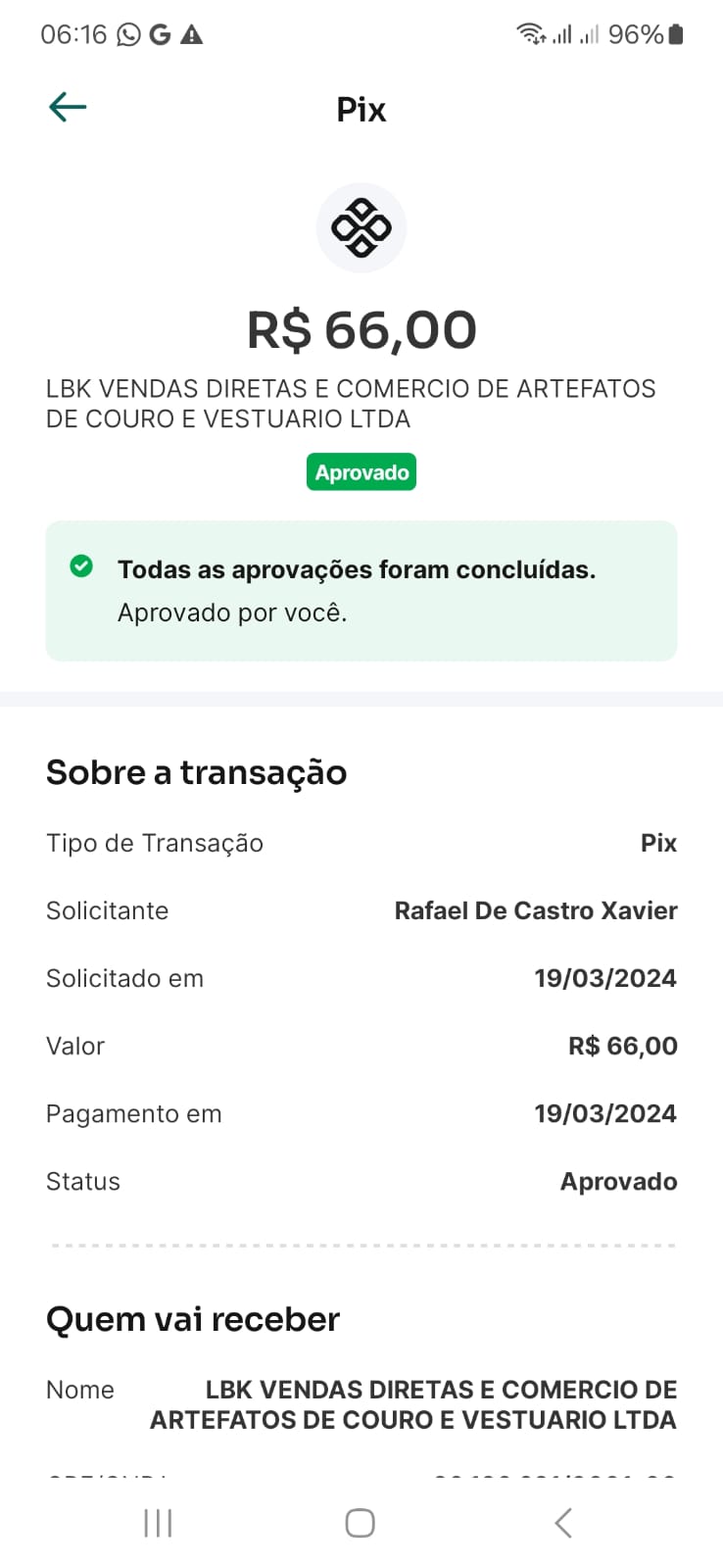Tap the Pix logo icon
The image size is (723, 1568).
pyautogui.click(x=361, y=228)
